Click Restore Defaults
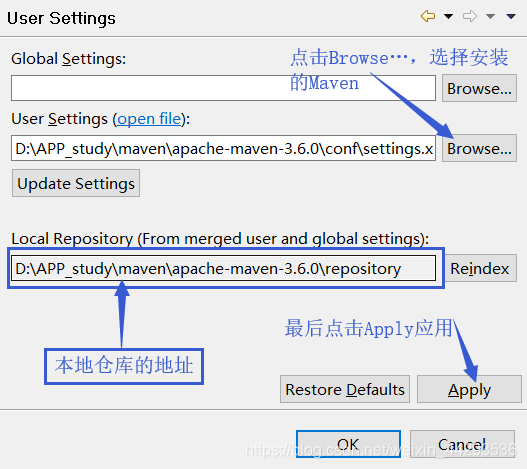 [345, 389]
